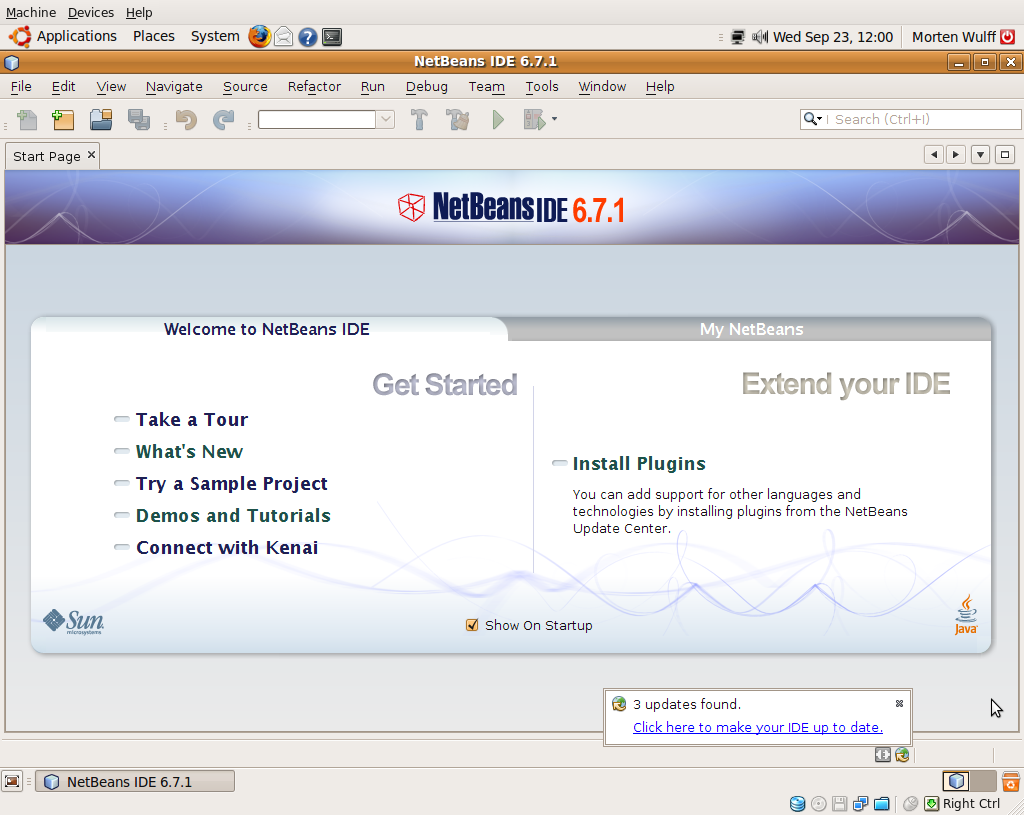Open the Debug menu
This screenshot has height=815, width=1024.
pyautogui.click(x=426, y=86)
